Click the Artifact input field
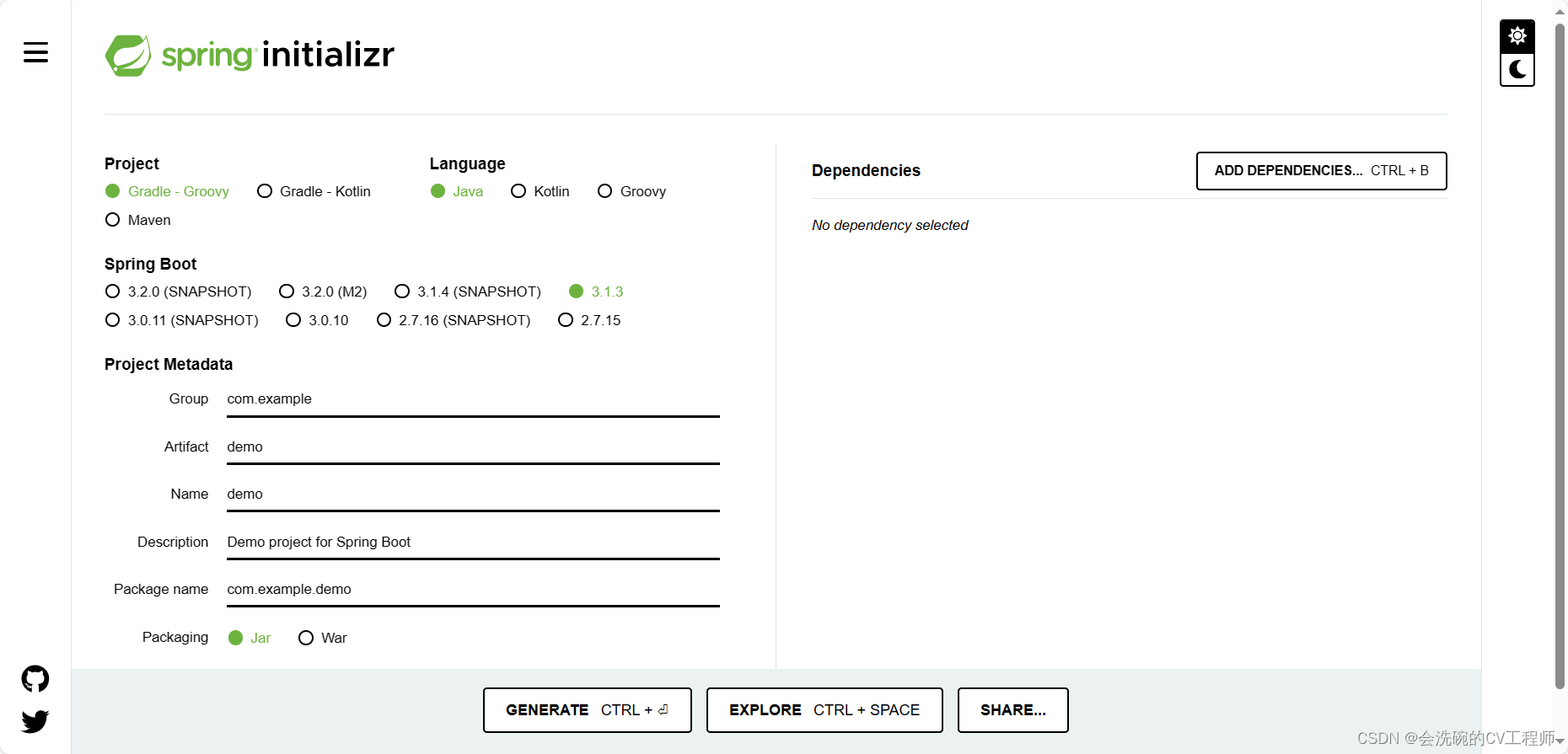This screenshot has height=754, width=1568. (473, 447)
